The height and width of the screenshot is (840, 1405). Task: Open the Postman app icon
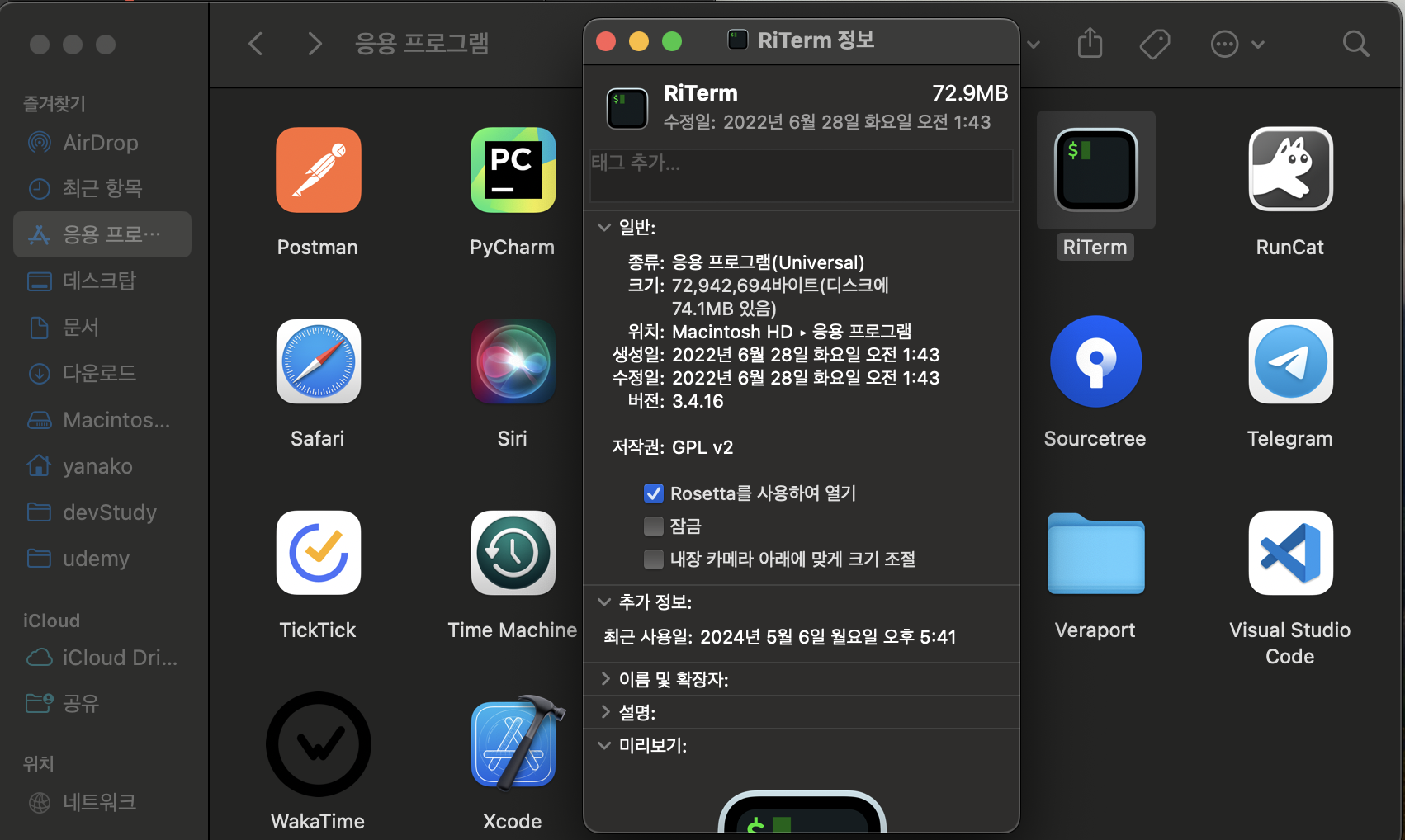318,170
